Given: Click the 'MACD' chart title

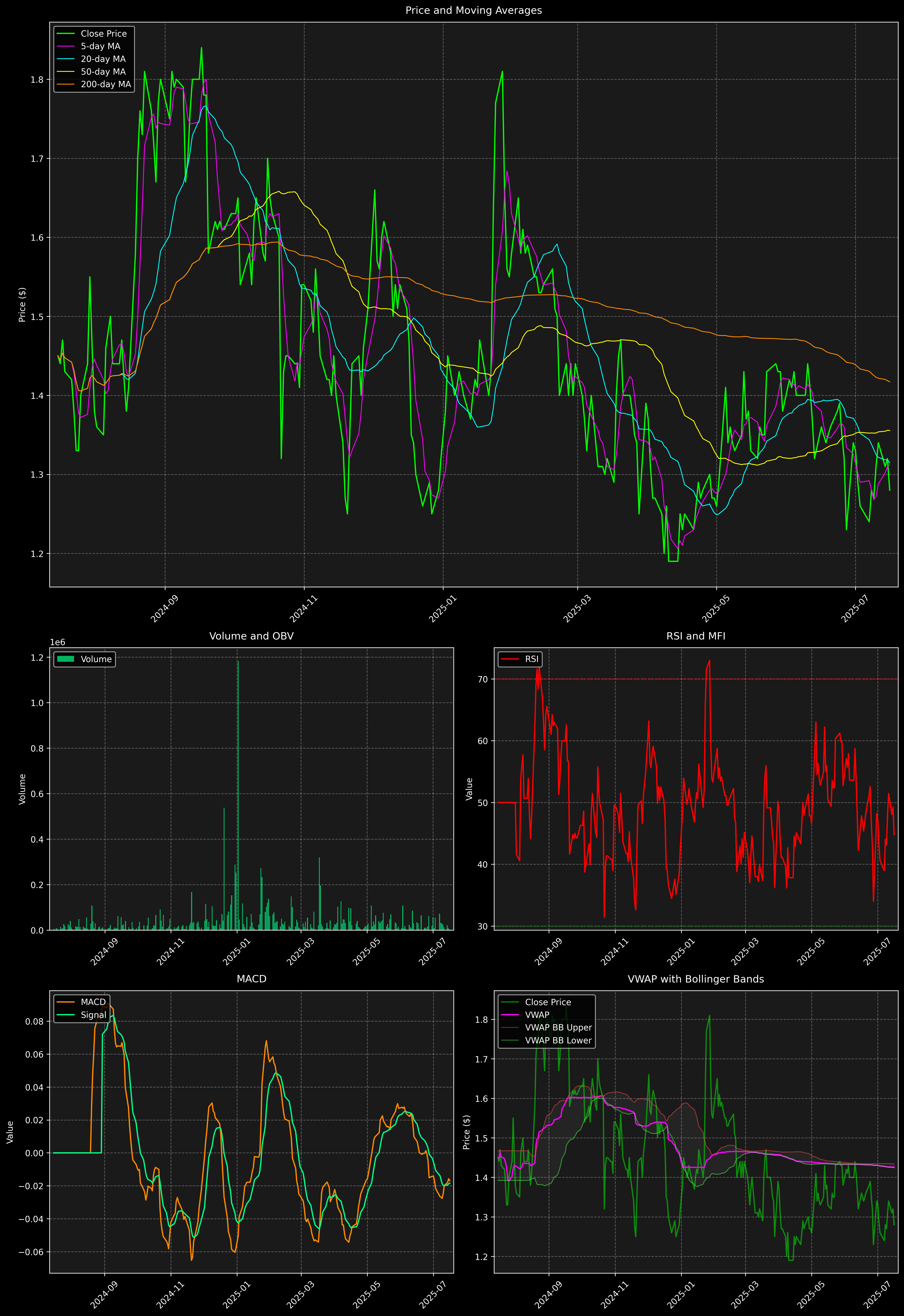Looking at the screenshot, I should [x=252, y=979].
